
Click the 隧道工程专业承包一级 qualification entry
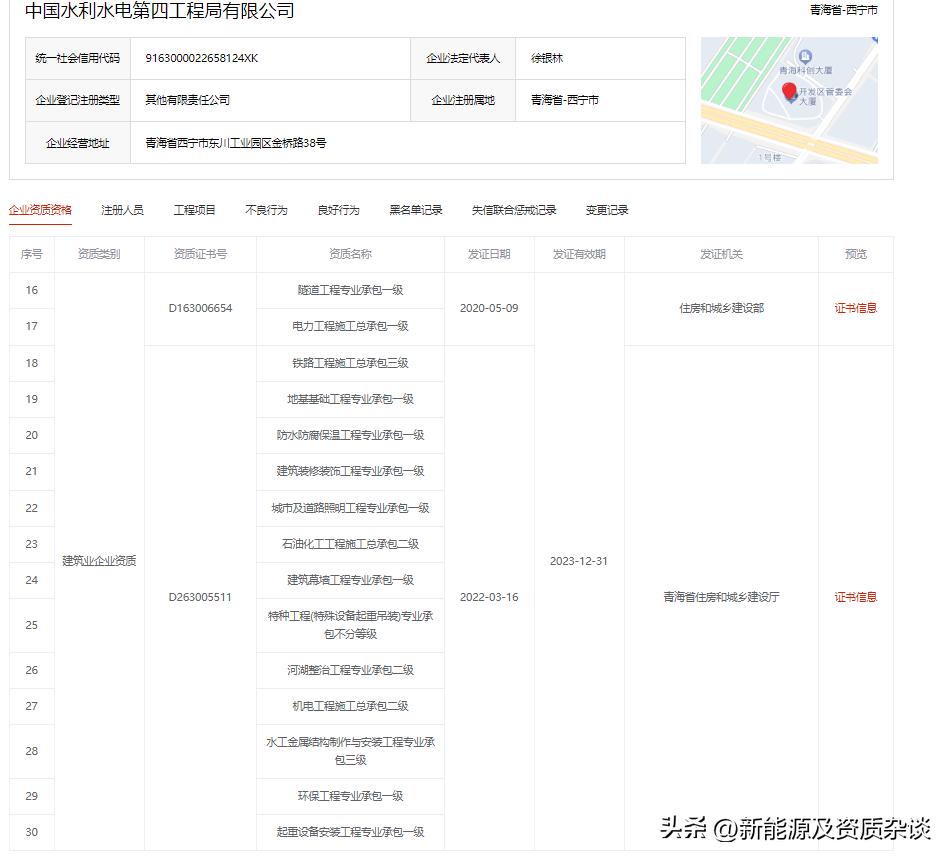(349, 290)
